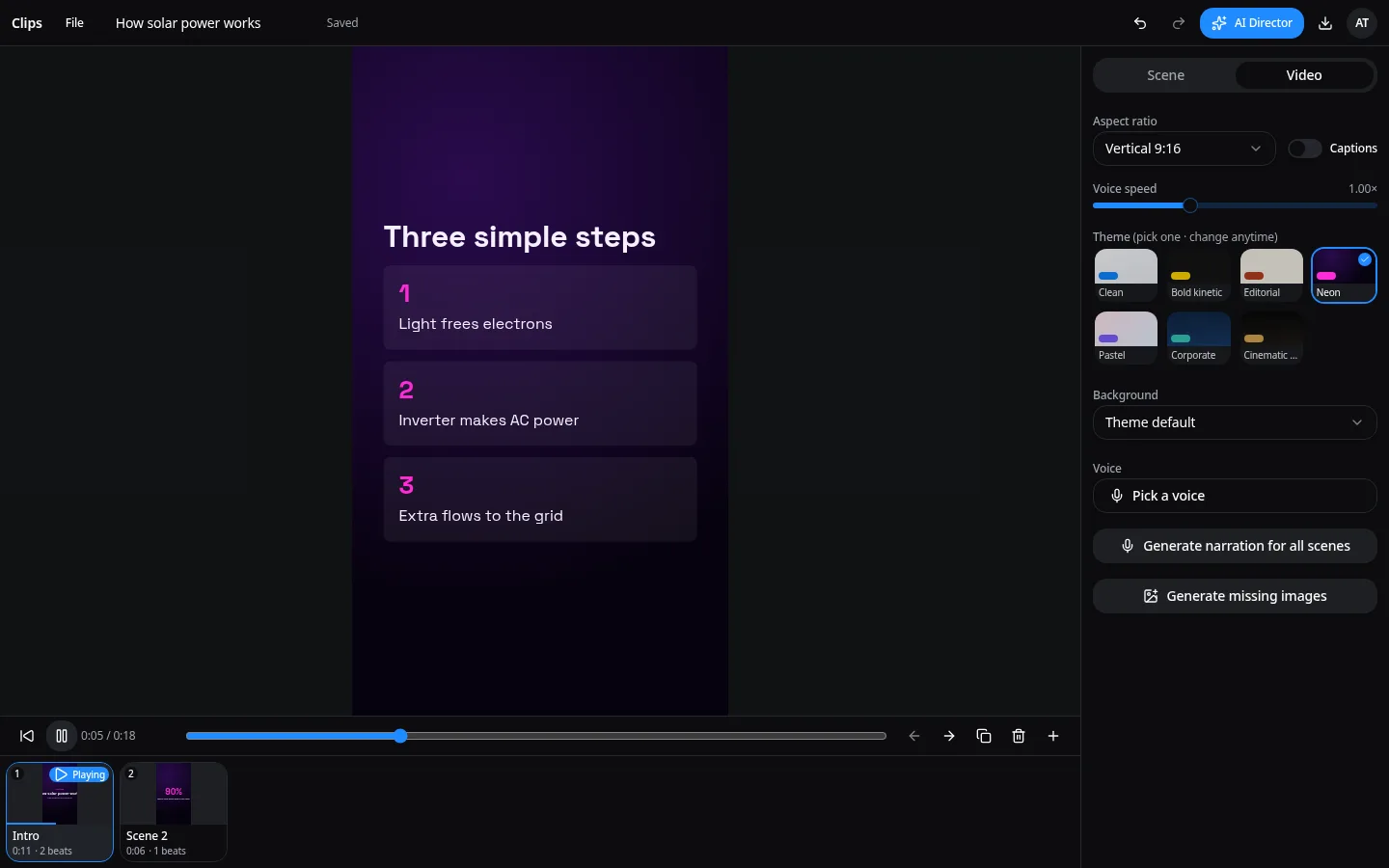Click the download export icon
Viewport: 1389px width, 868px height.
[1325, 23]
